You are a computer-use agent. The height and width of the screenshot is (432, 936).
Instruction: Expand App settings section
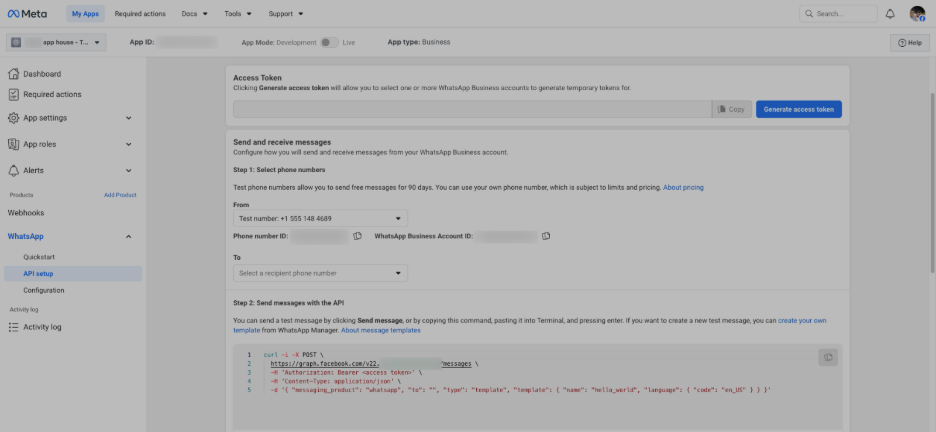(128, 118)
